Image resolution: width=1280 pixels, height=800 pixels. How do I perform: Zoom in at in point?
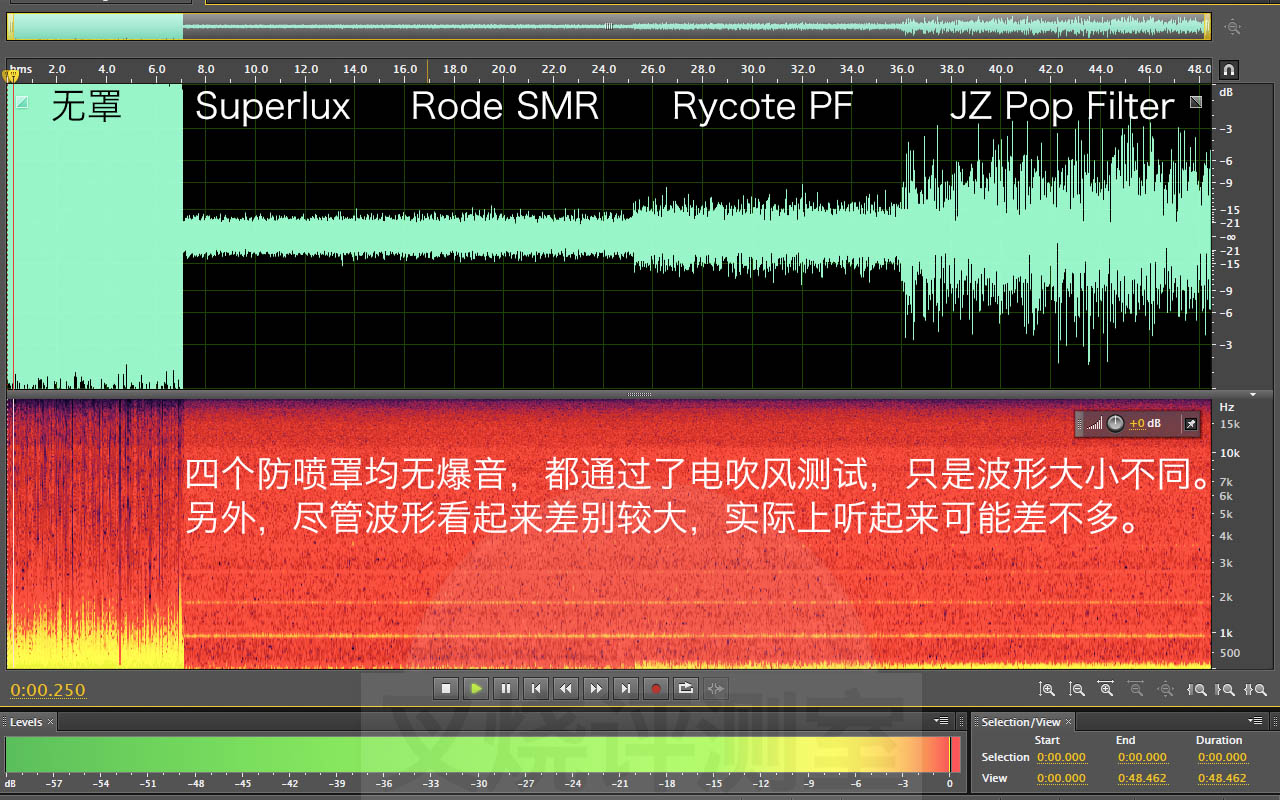[1196, 689]
